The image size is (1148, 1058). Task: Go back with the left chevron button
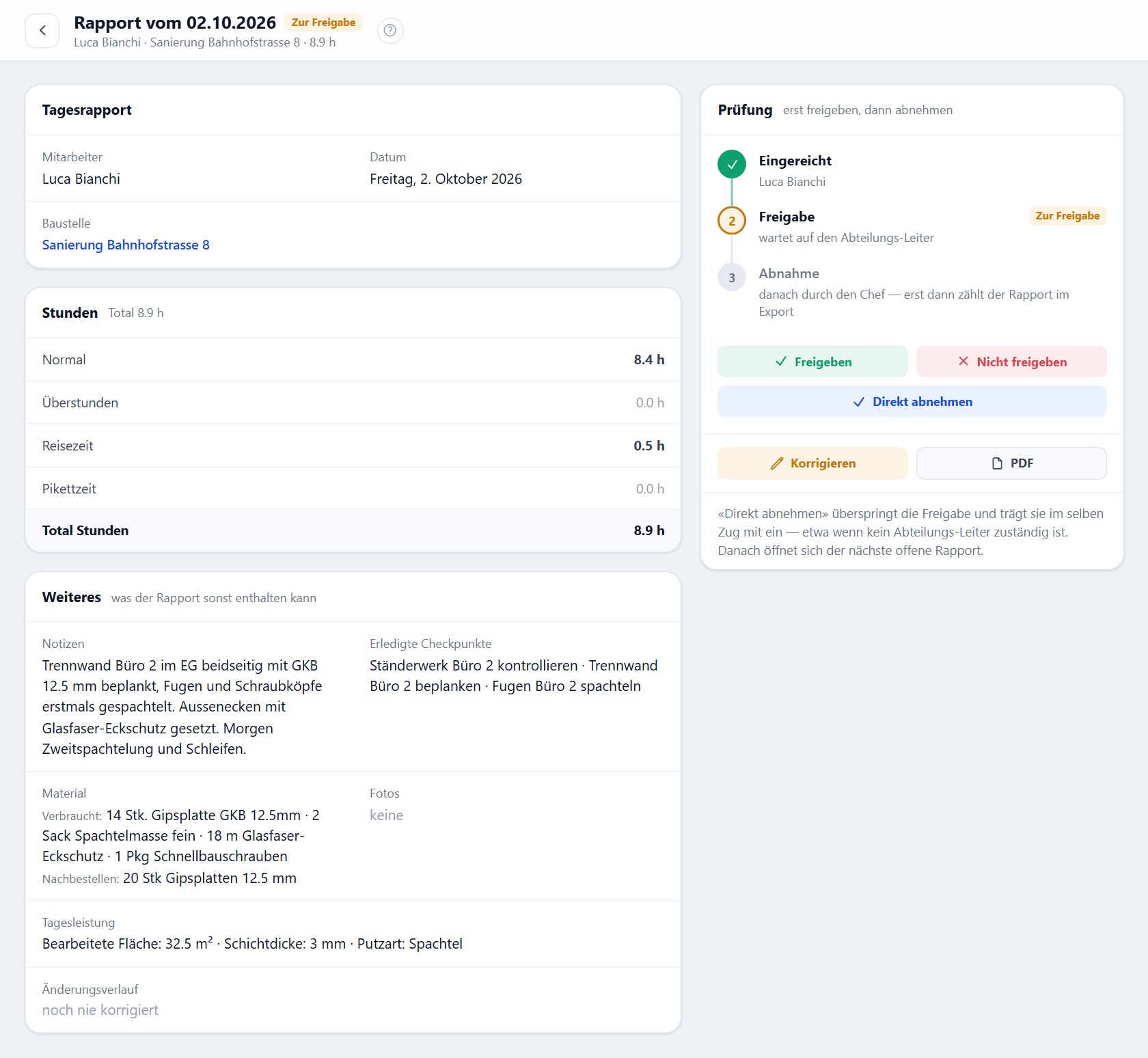42,31
